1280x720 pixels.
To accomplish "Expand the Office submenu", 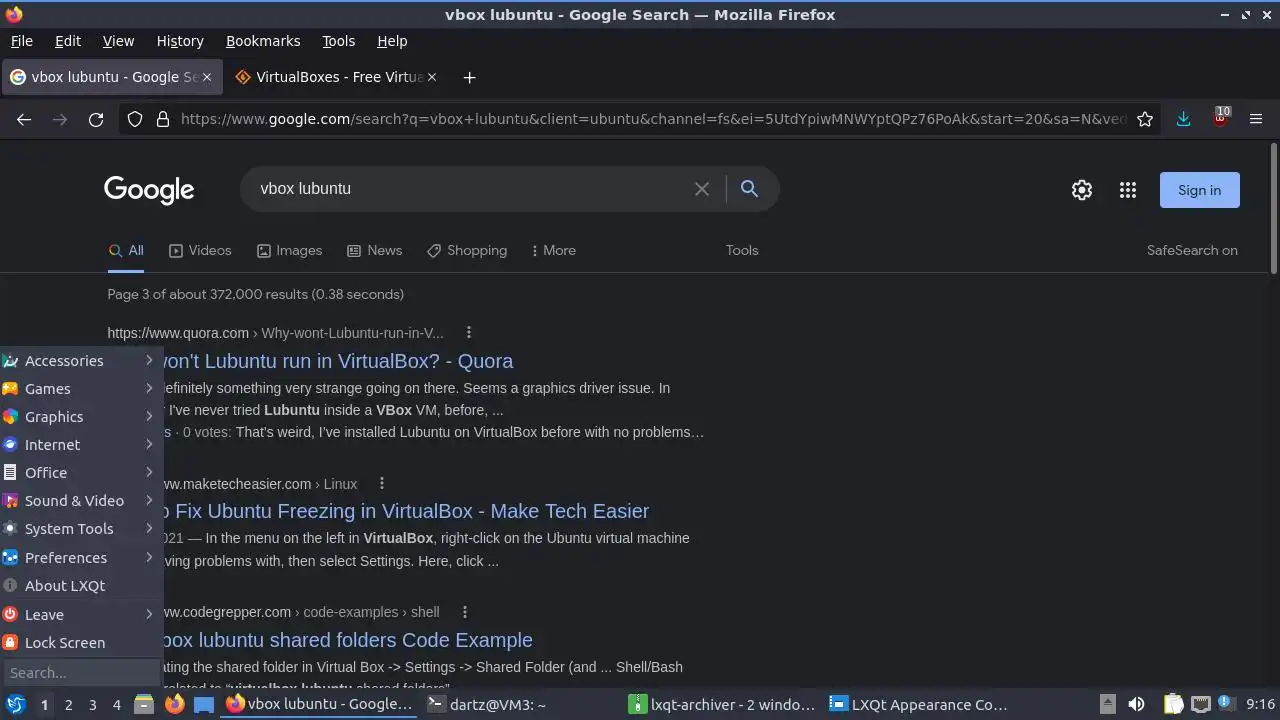I will pyautogui.click(x=80, y=473).
